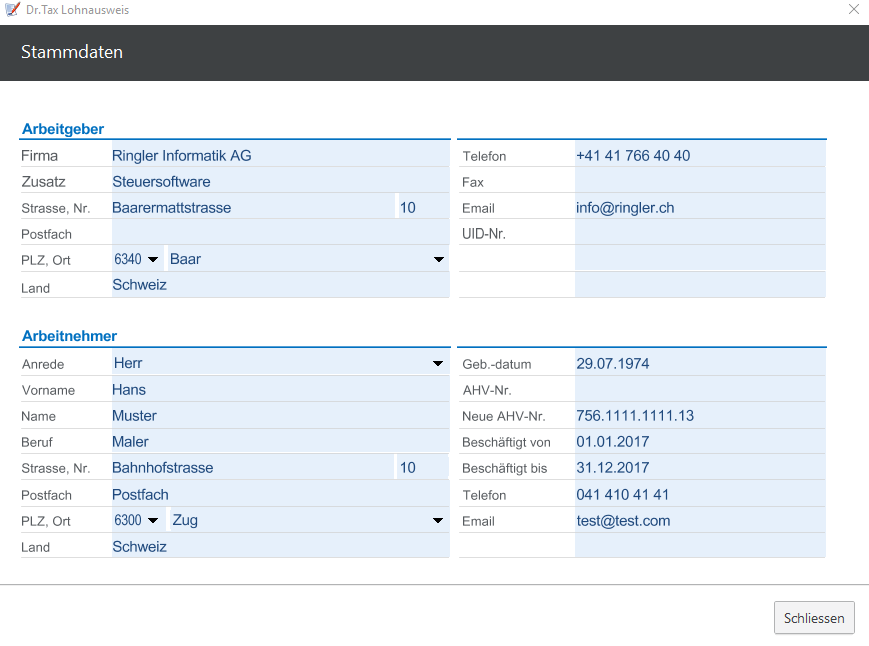Edit the employer Email info@ringler.ch
869x646 pixels.
700,208
